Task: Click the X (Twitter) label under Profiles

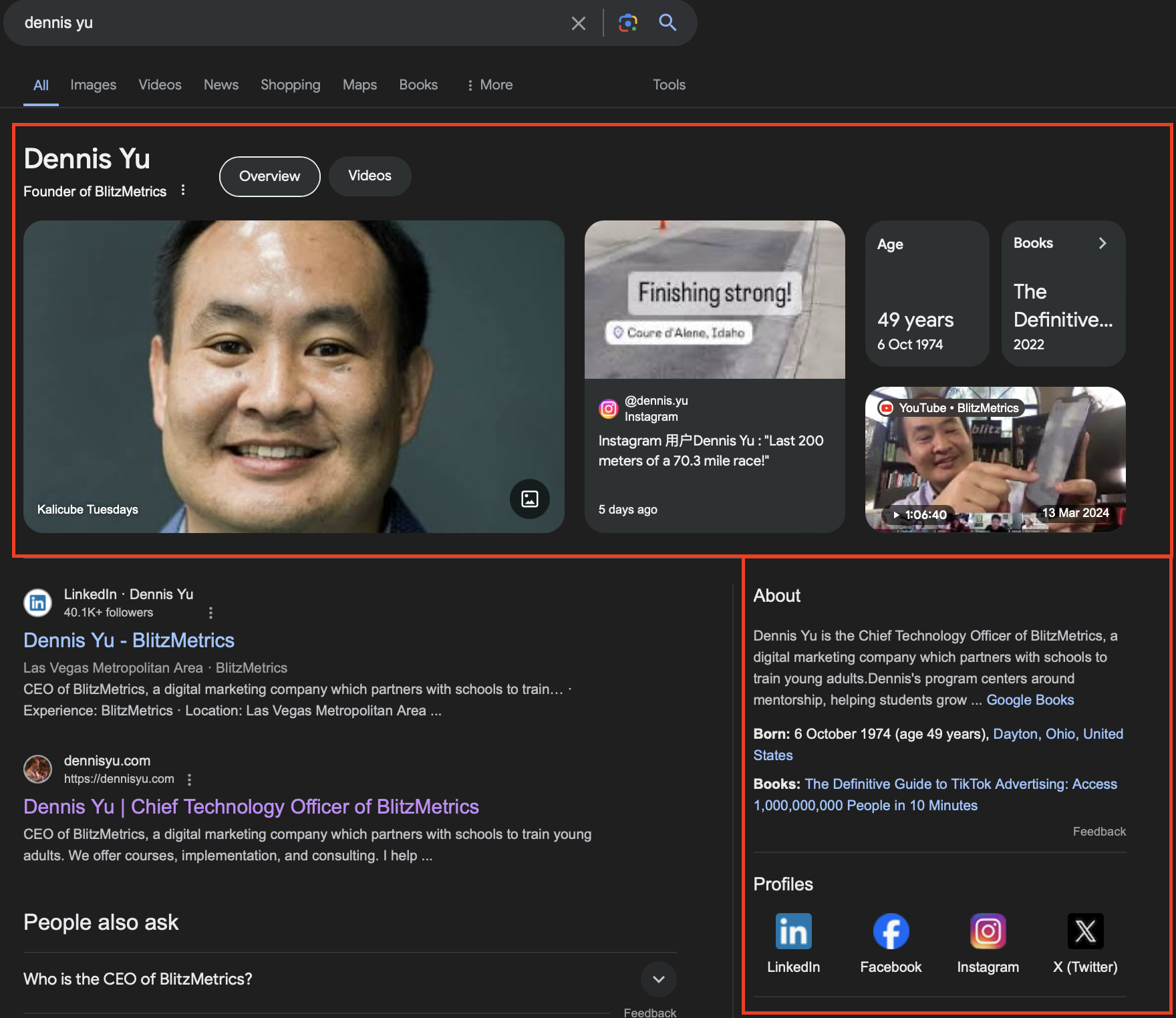Action: (x=1085, y=967)
